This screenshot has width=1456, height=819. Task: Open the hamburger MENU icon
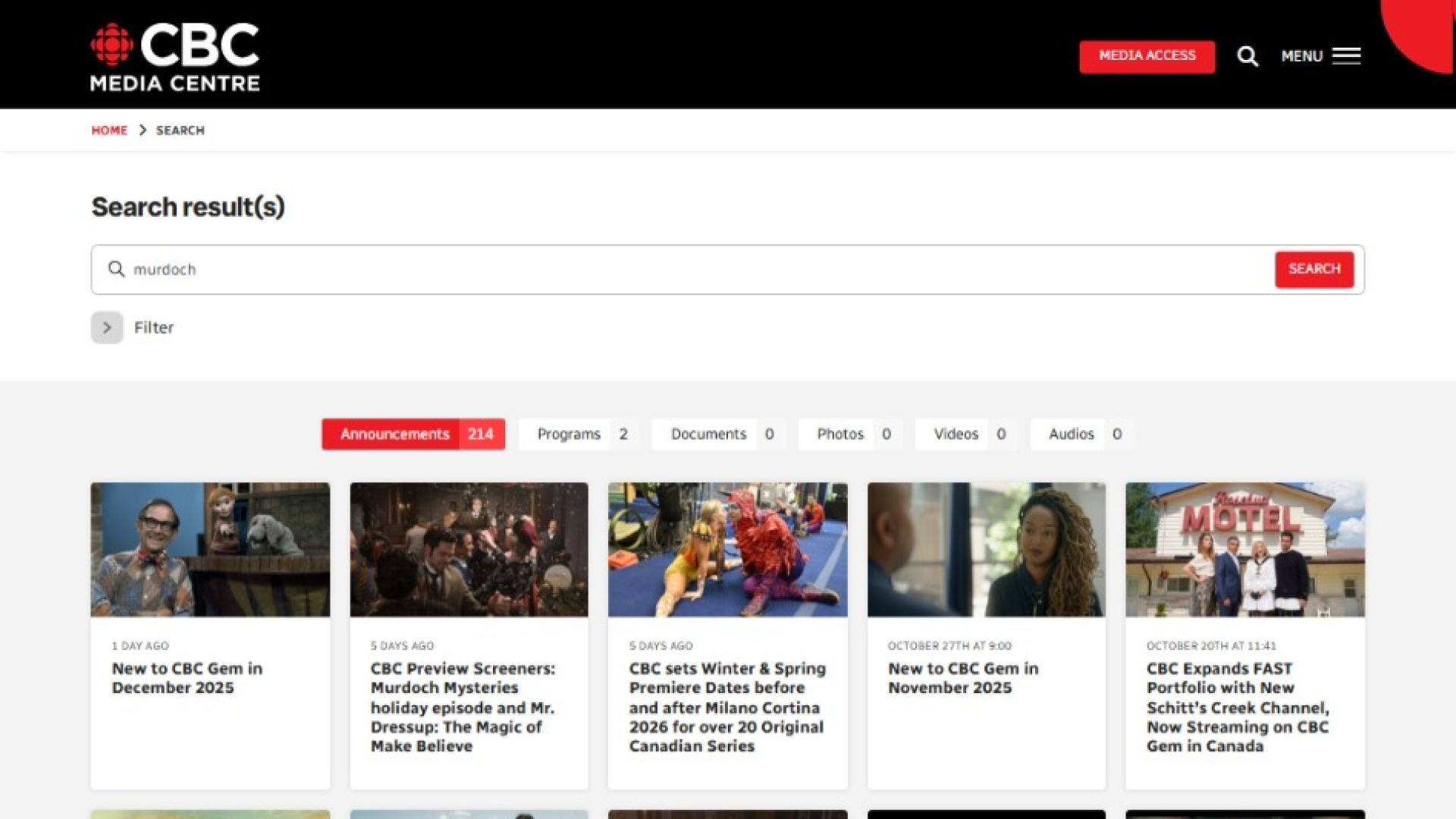[x=1346, y=56]
